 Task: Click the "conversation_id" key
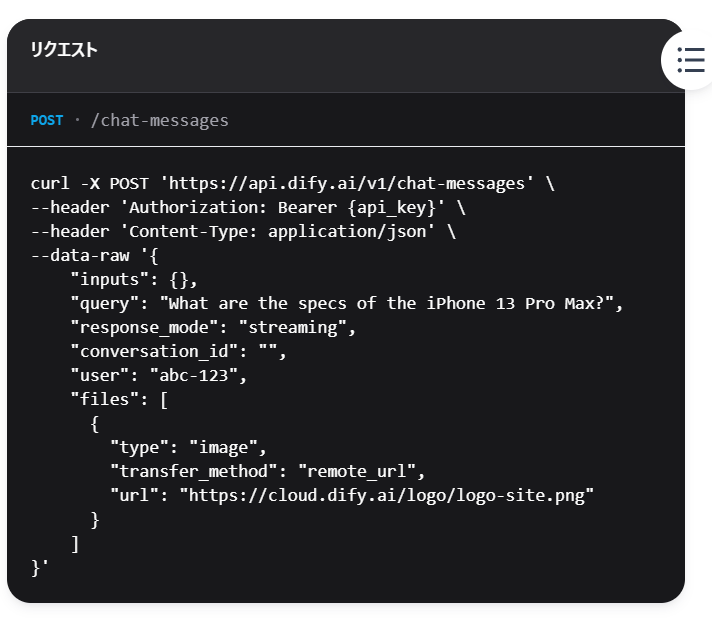coord(154,352)
